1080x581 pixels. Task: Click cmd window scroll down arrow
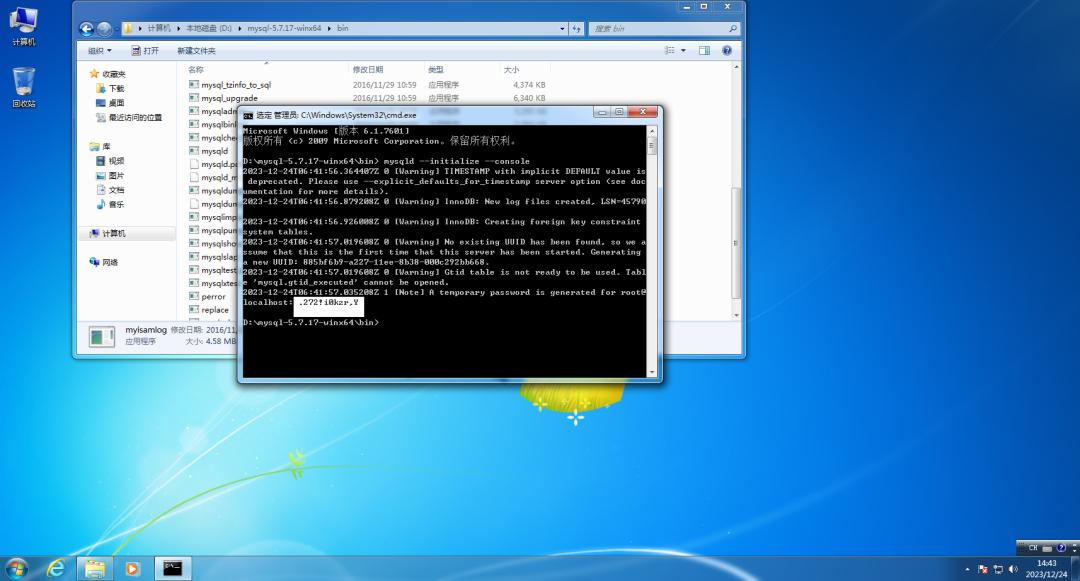[x=652, y=372]
